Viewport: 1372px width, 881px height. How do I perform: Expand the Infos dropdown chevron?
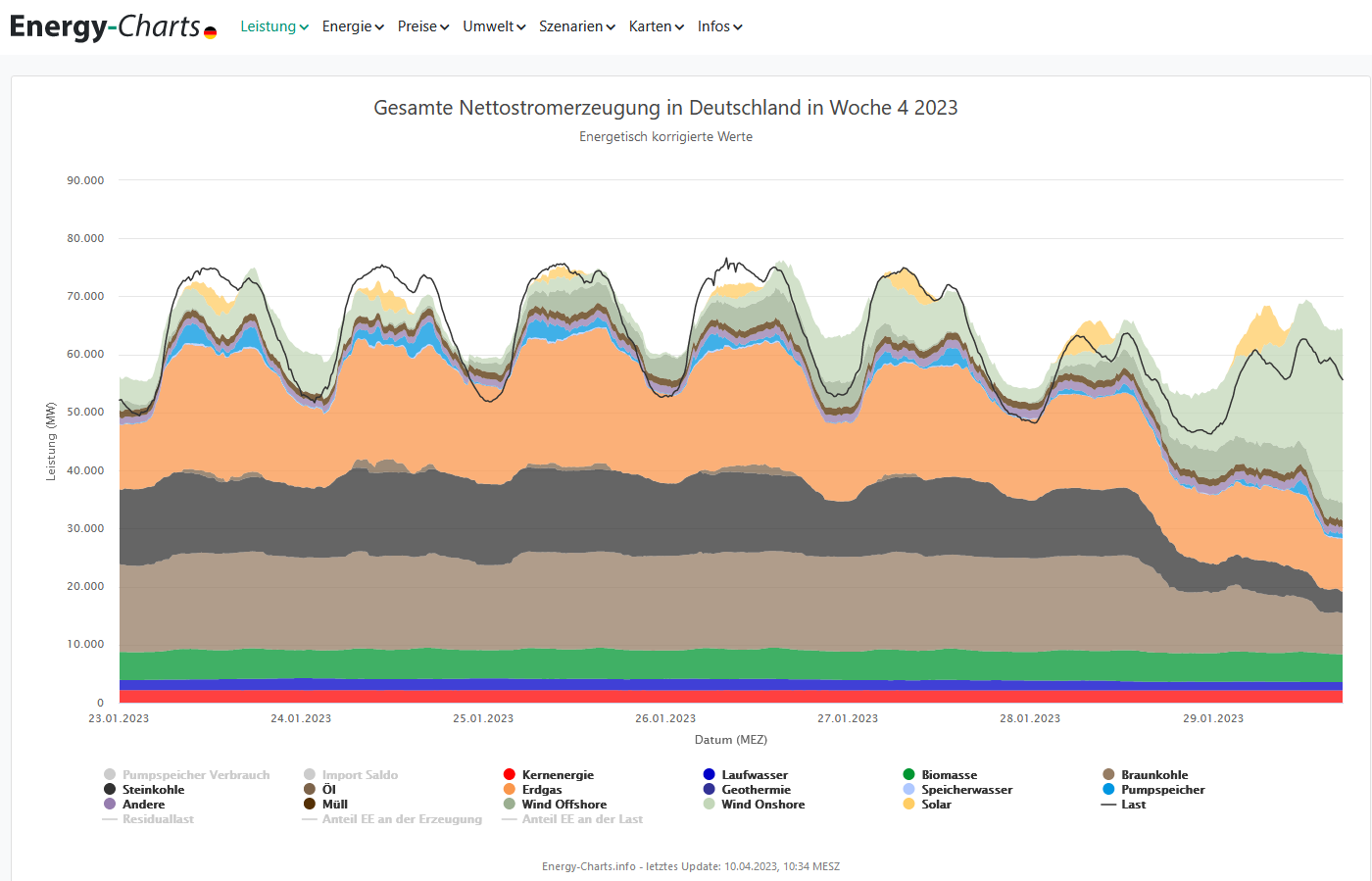pyautogui.click(x=738, y=27)
